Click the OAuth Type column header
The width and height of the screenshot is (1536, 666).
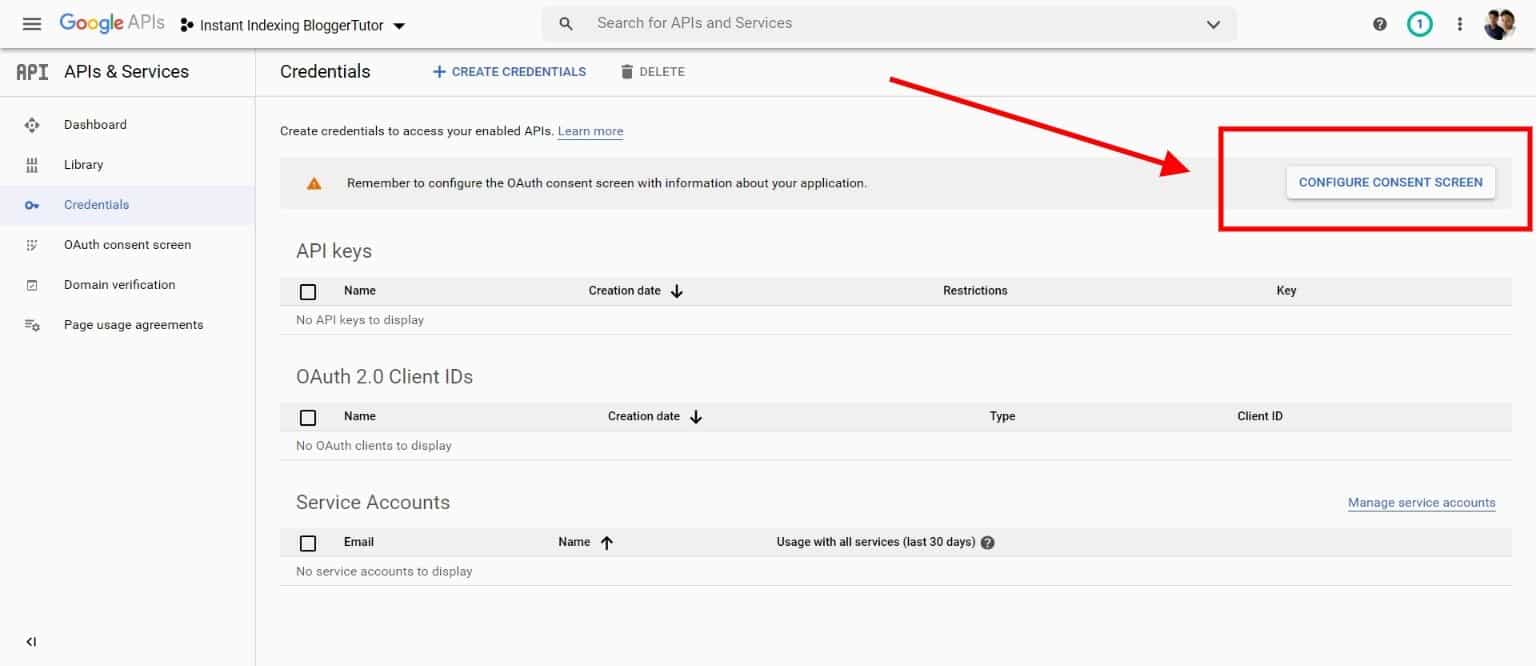pos(1002,416)
